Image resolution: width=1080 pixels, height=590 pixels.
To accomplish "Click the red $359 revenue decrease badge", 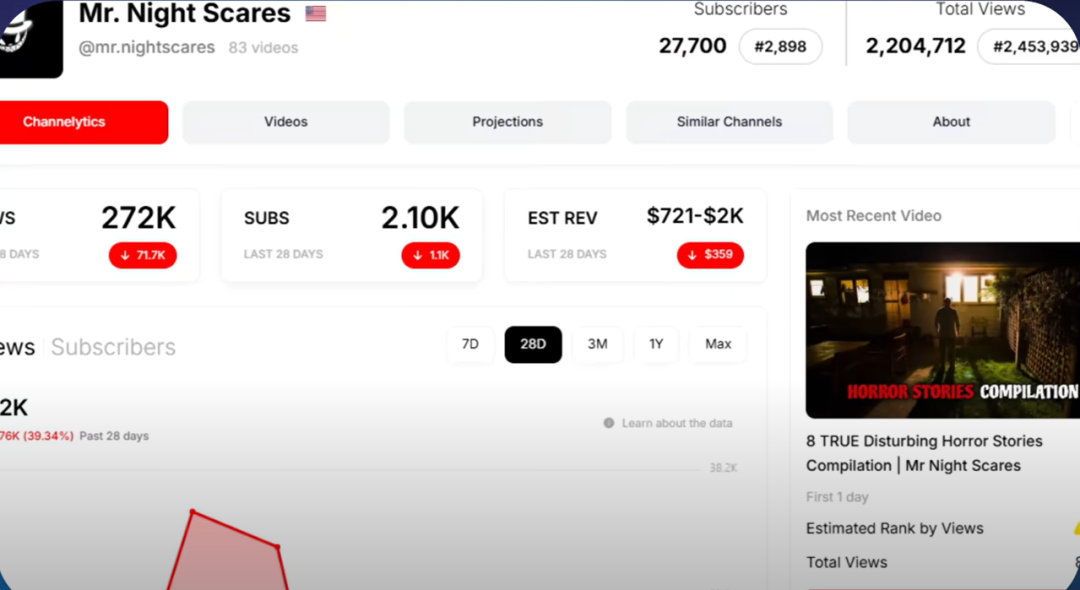I will click(710, 255).
